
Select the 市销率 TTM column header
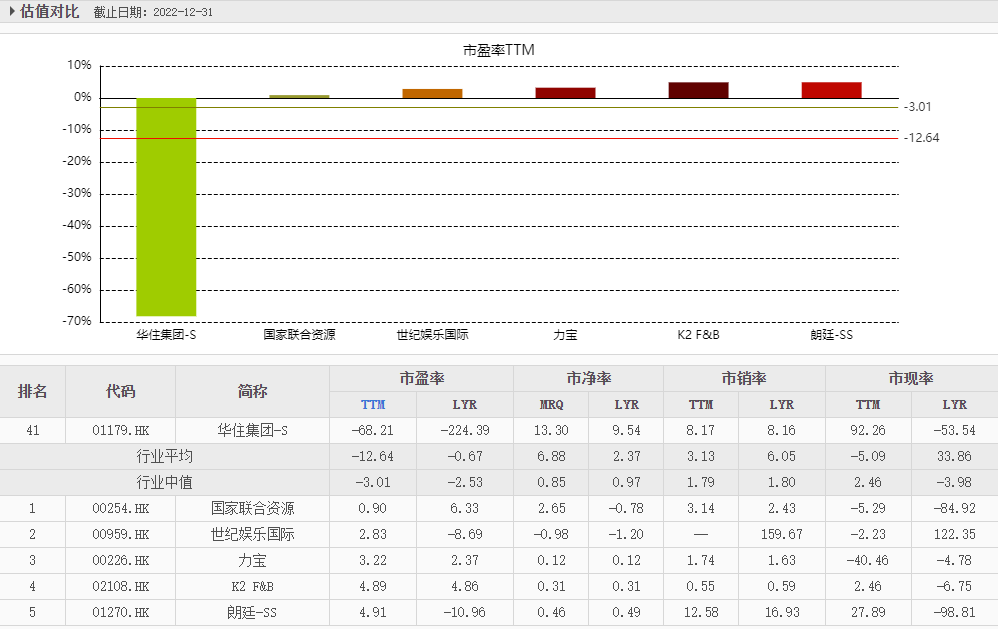(x=700, y=405)
